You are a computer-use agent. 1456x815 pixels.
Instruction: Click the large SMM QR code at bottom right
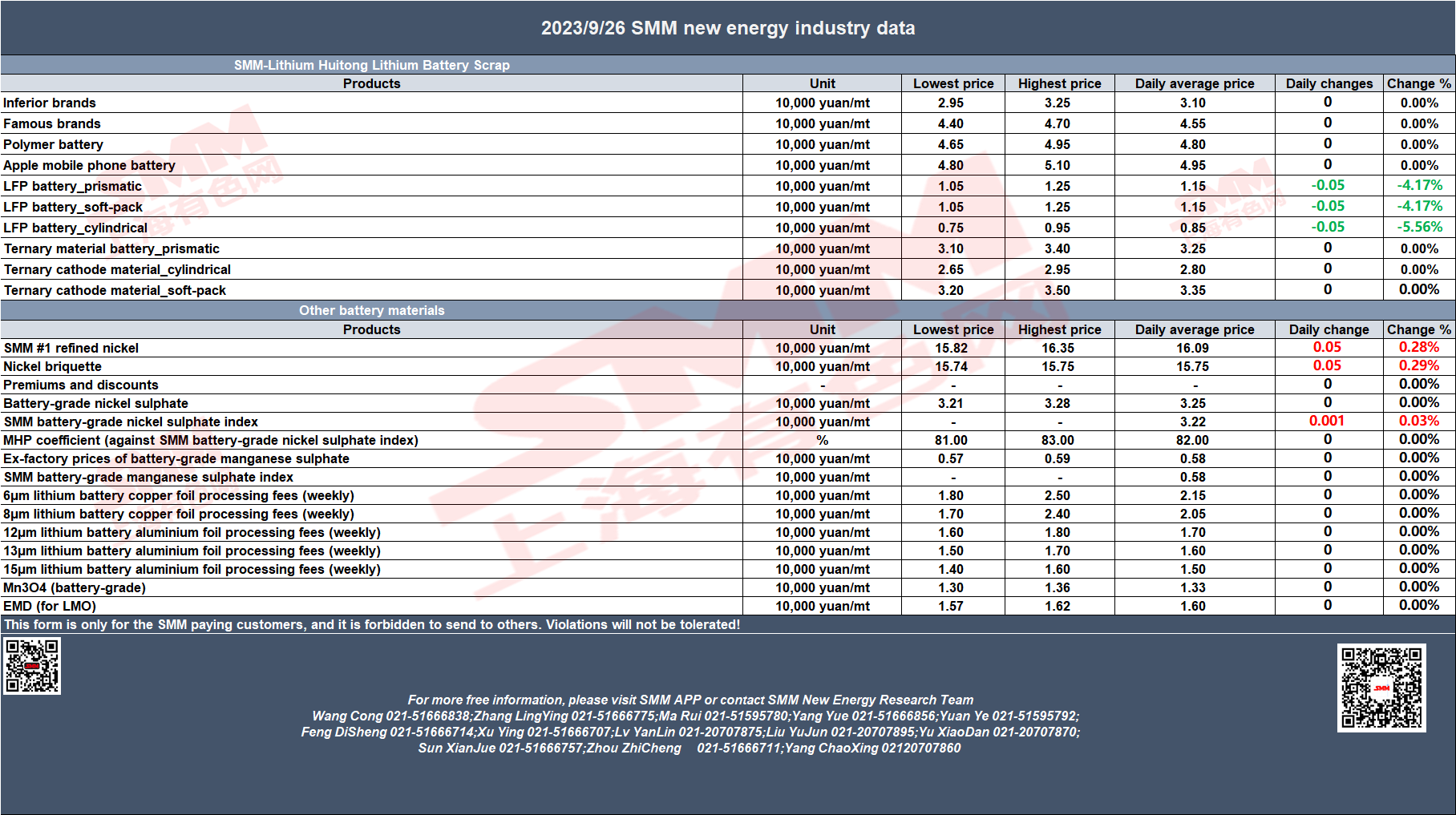click(1381, 688)
